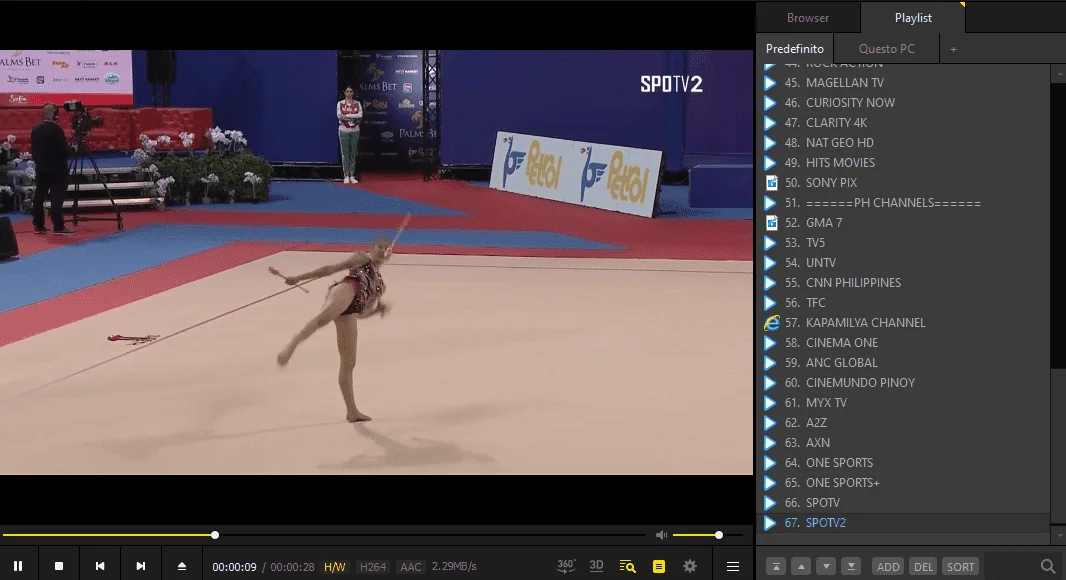
Task: Click the gymnastics video display area
Action: (377, 262)
